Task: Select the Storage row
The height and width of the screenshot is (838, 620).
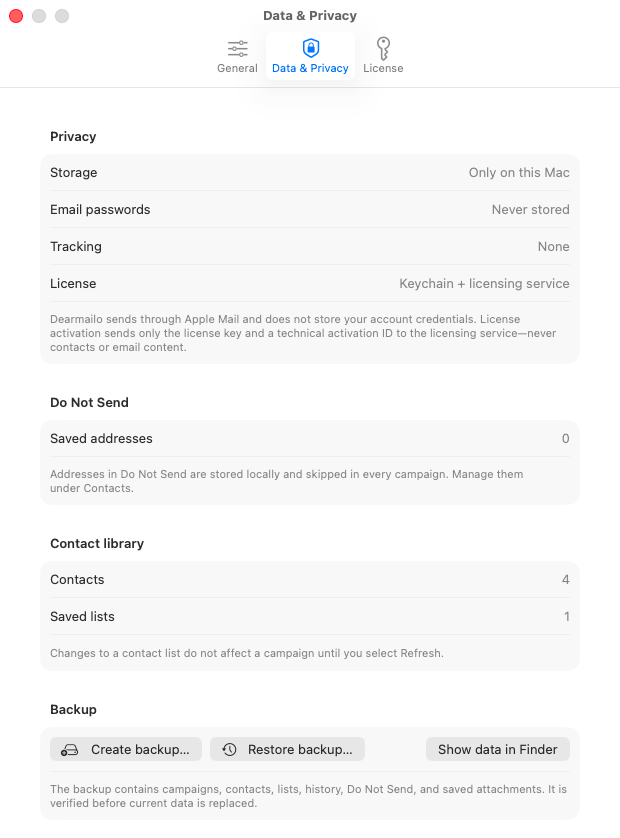Action: tap(310, 173)
